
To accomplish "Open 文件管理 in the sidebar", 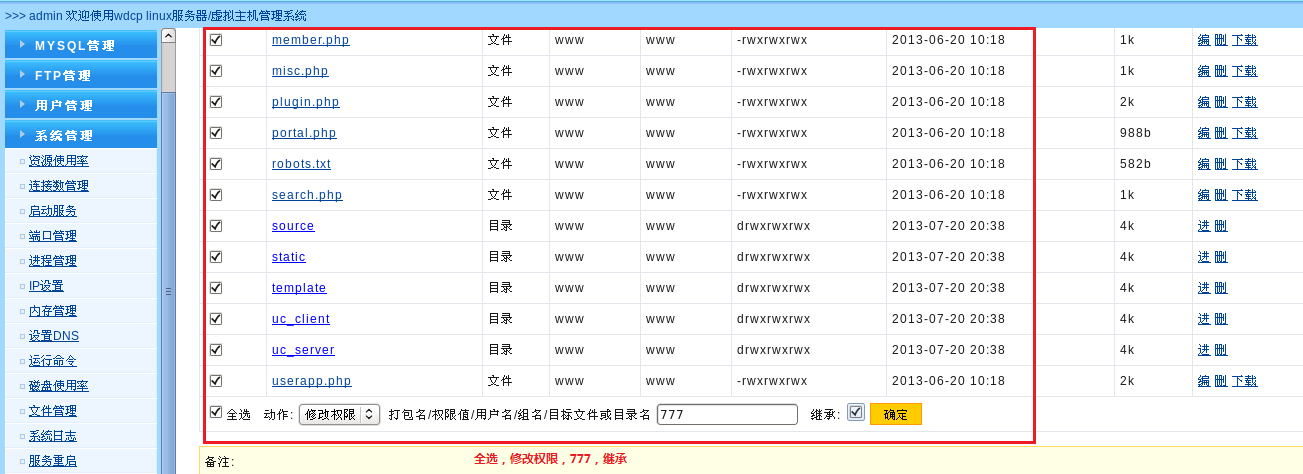I will click(x=53, y=411).
